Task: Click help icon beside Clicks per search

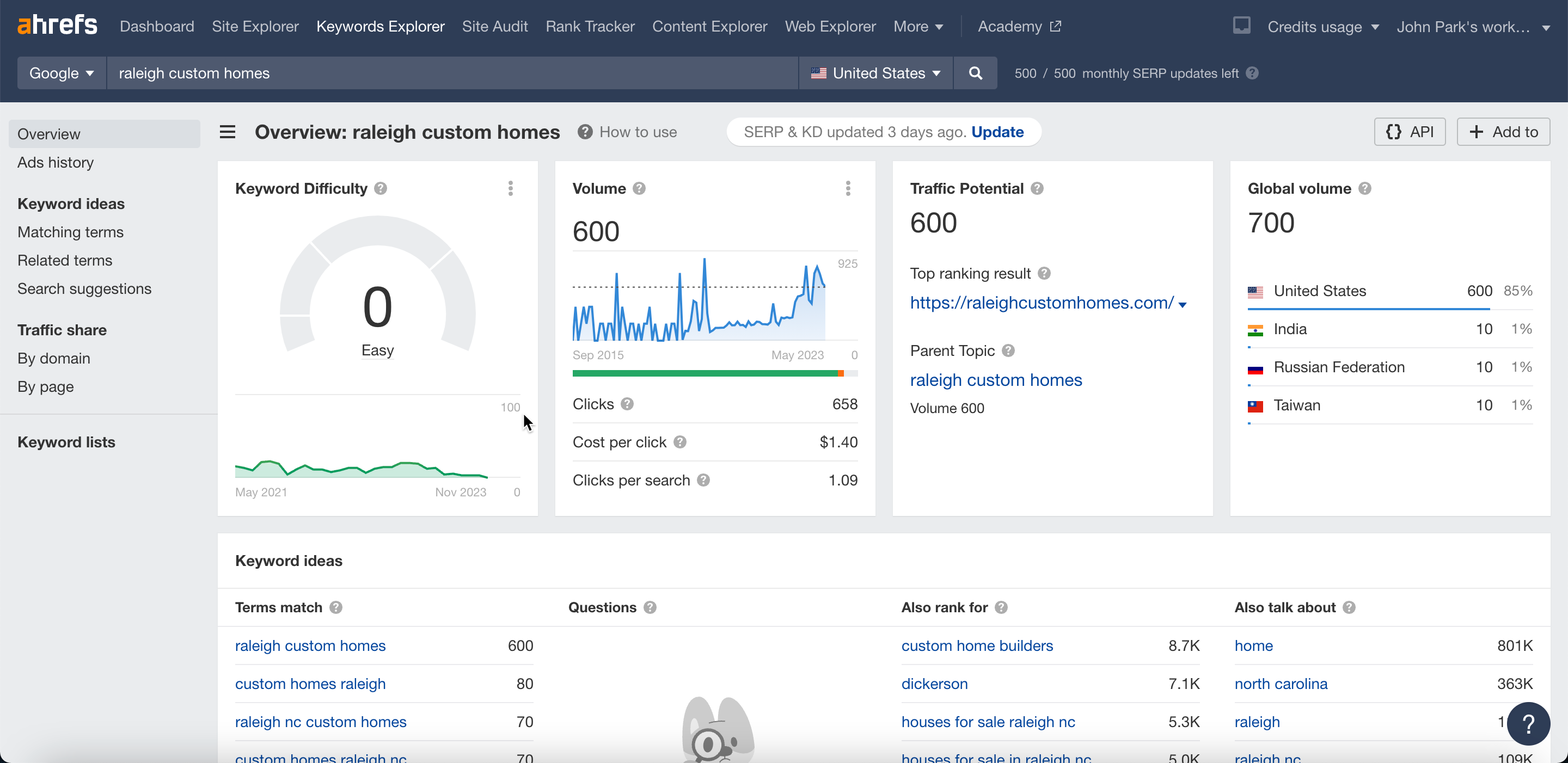Action: coord(703,480)
